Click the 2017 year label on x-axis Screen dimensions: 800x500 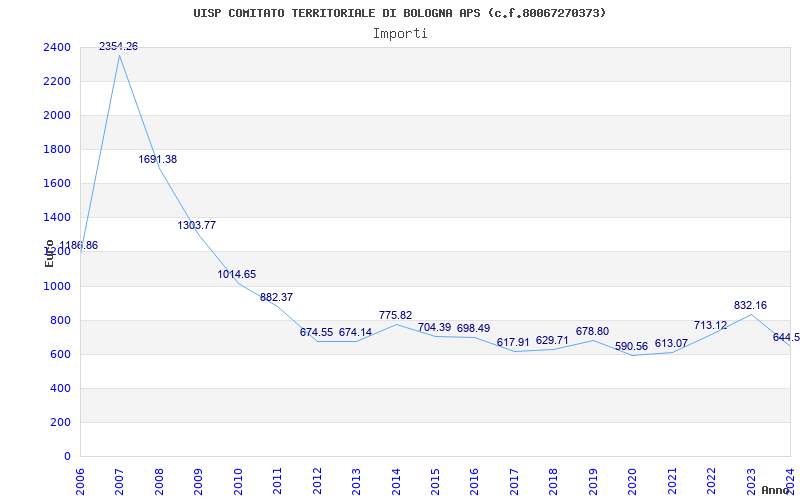(514, 483)
